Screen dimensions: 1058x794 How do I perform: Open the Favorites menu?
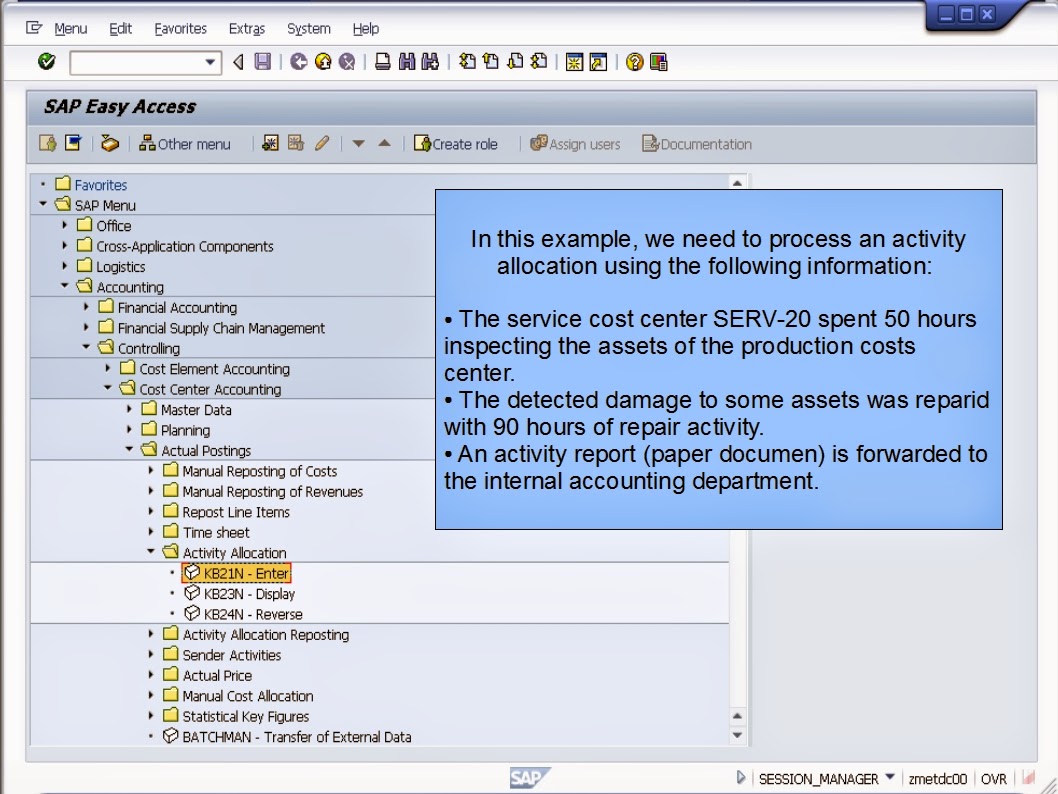coord(180,28)
